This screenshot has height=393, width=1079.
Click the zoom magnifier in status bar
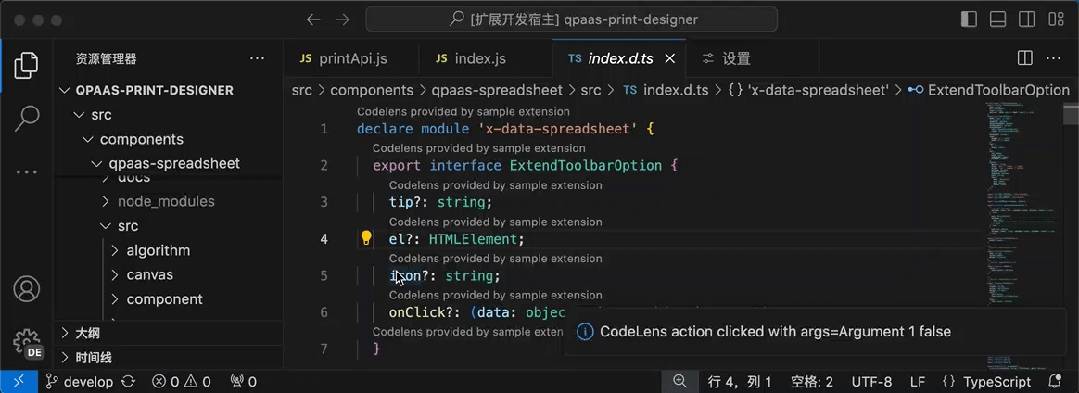click(x=679, y=381)
